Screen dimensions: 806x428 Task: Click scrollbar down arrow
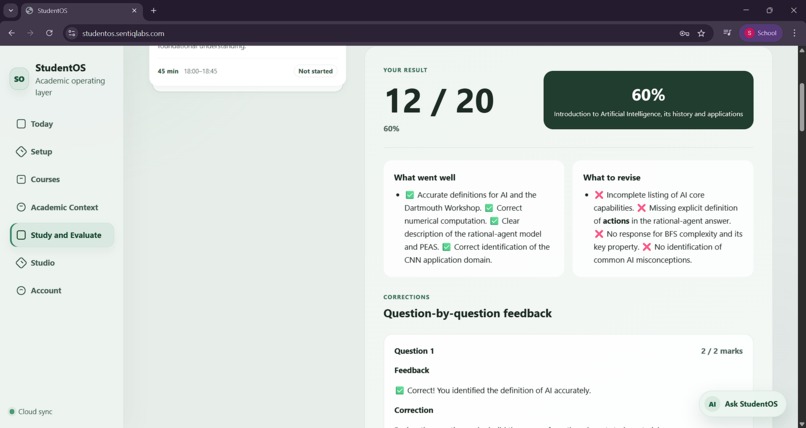click(801, 423)
